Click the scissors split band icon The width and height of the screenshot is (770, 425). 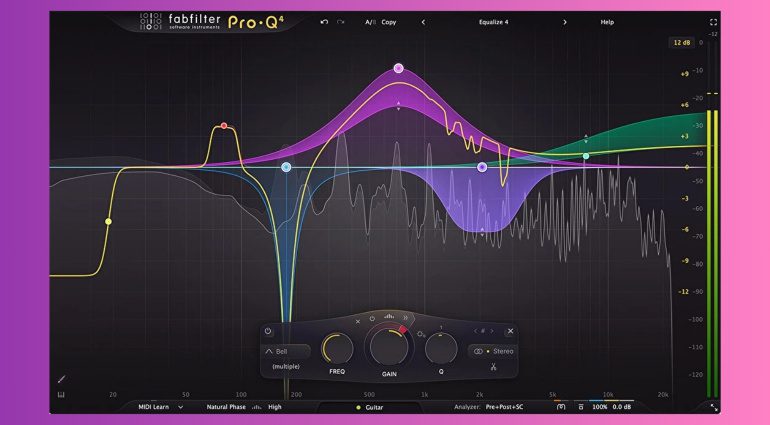click(493, 367)
